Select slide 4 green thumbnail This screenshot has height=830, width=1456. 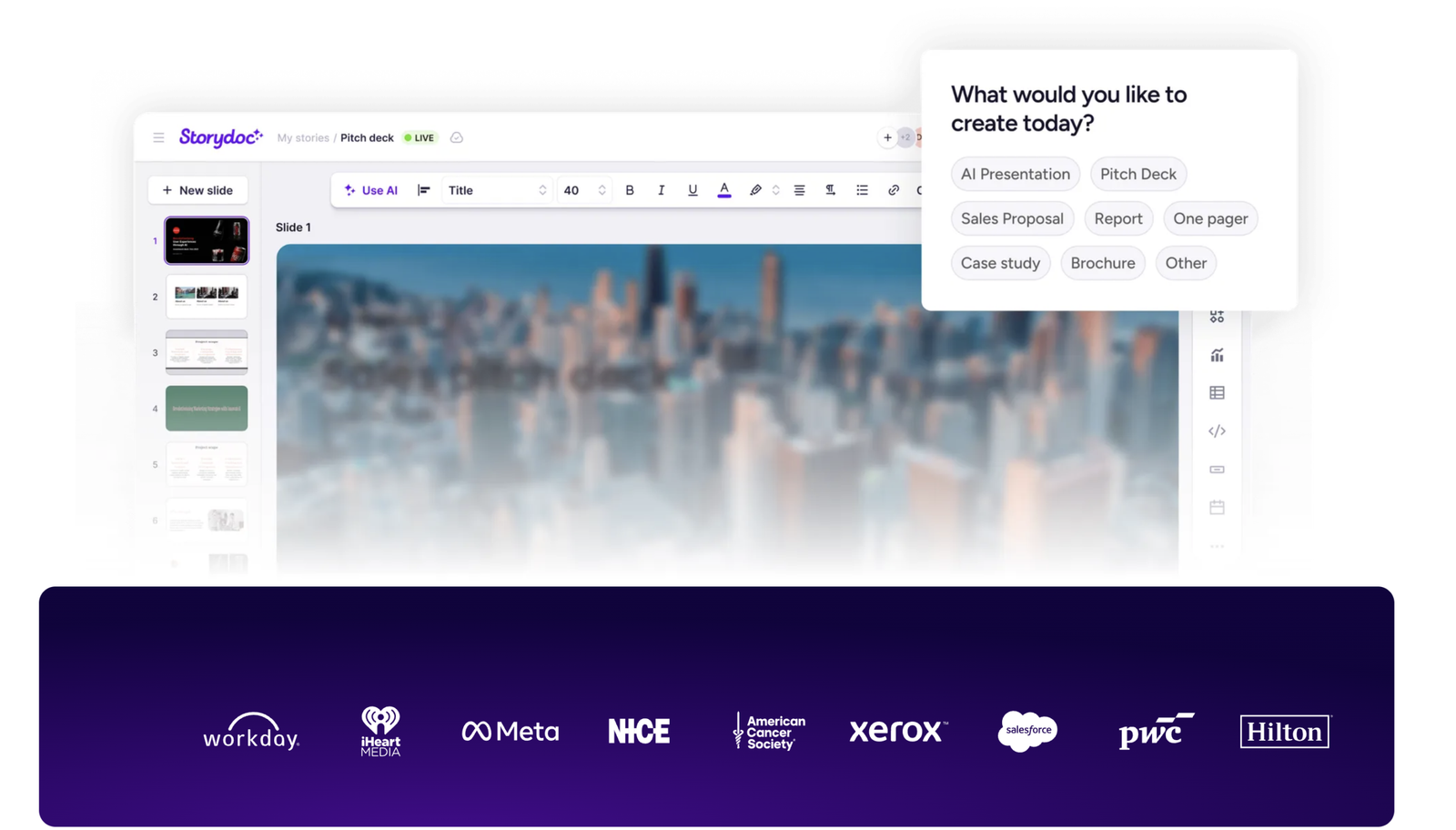(207, 409)
